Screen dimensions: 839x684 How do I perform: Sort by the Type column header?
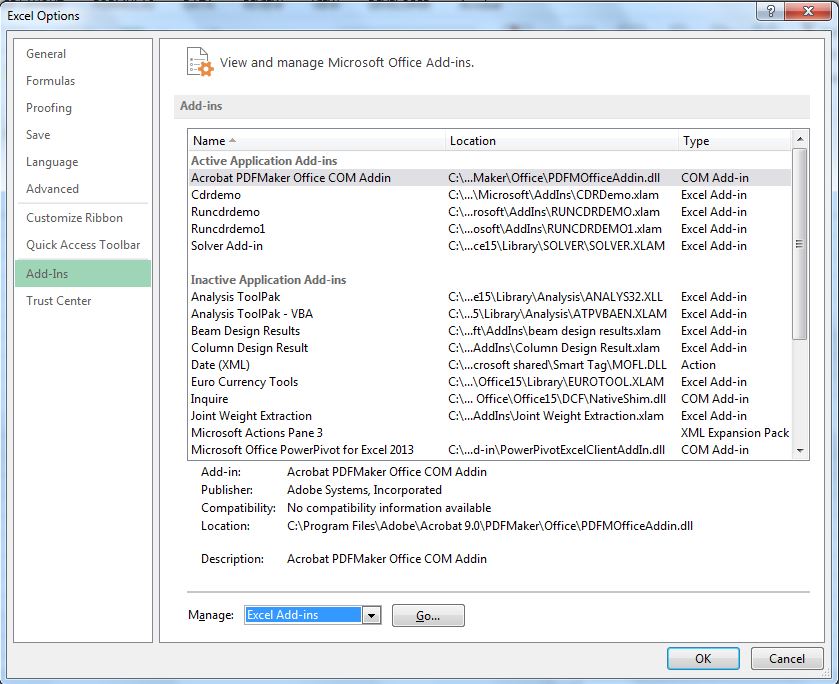pos(734,141)
